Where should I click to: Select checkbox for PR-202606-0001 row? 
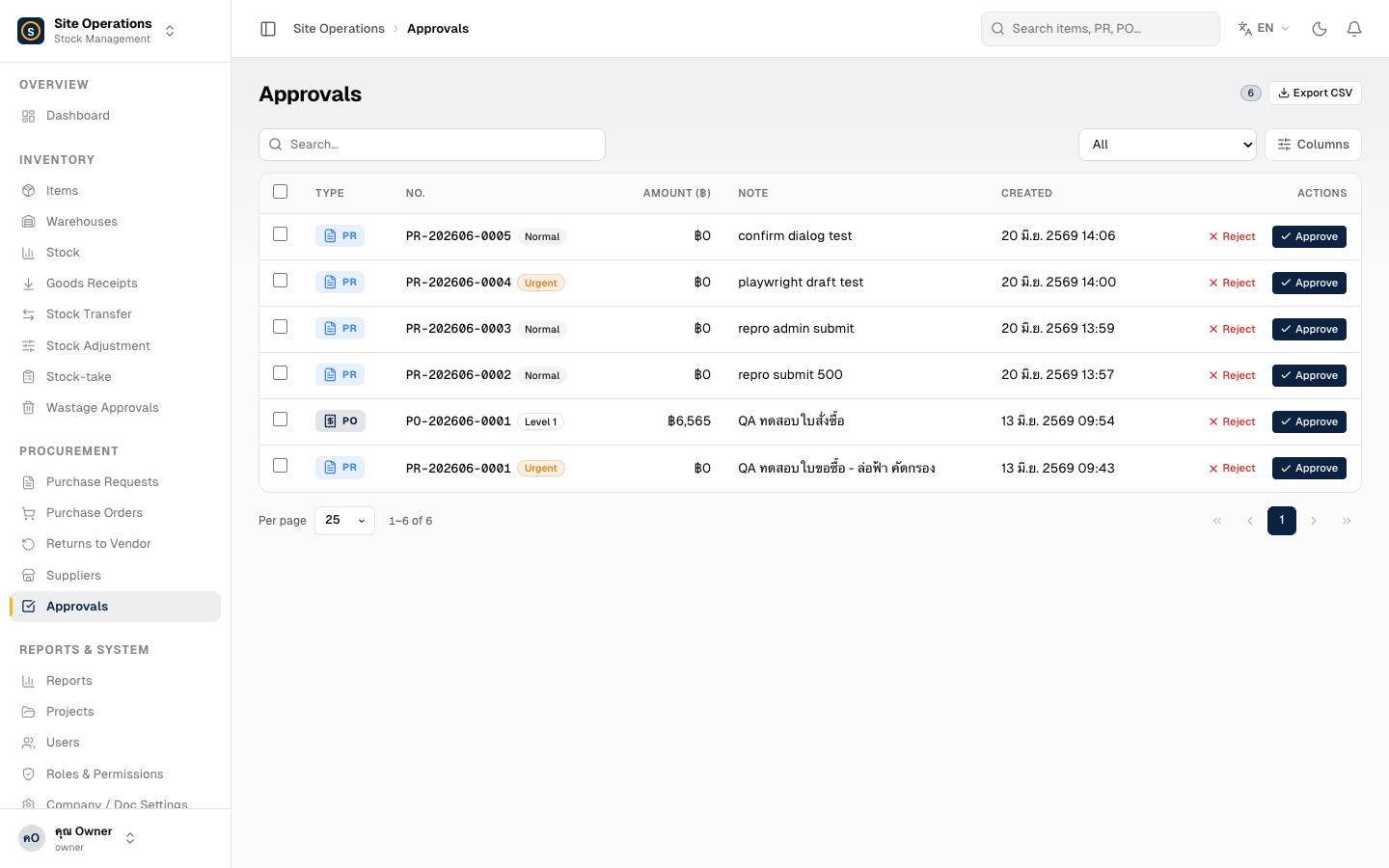(x=281, y=466)
